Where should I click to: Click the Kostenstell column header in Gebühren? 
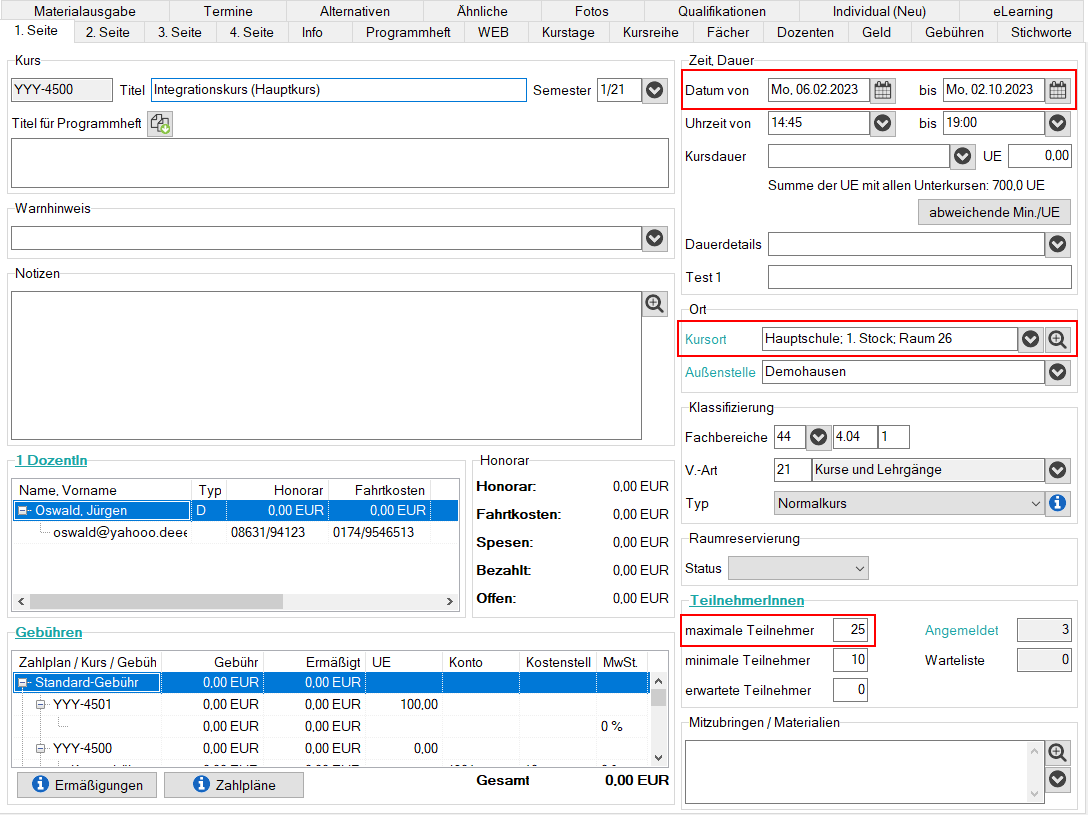click(558, 662)
